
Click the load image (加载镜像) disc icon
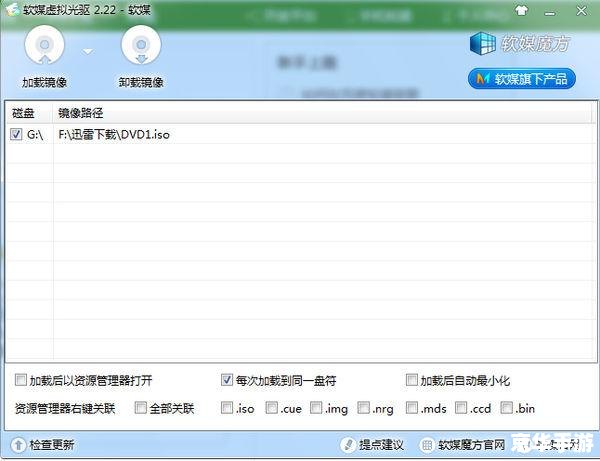point(44,45)
